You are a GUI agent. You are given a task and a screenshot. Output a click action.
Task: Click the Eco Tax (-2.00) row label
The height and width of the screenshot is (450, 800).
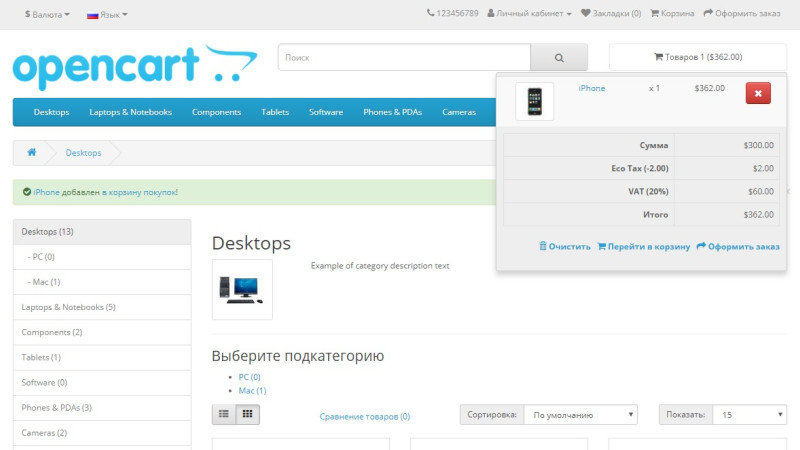(640, 168)
